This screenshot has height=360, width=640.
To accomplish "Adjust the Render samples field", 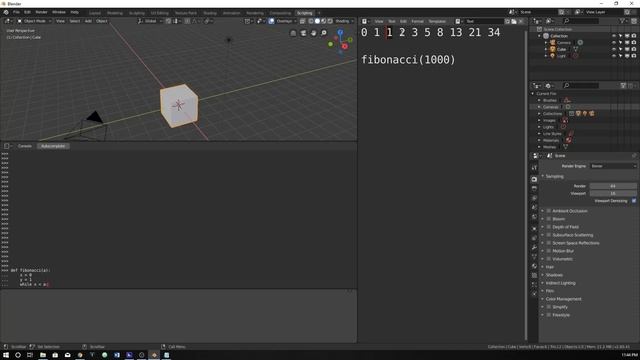I will (x=613, y=186).
